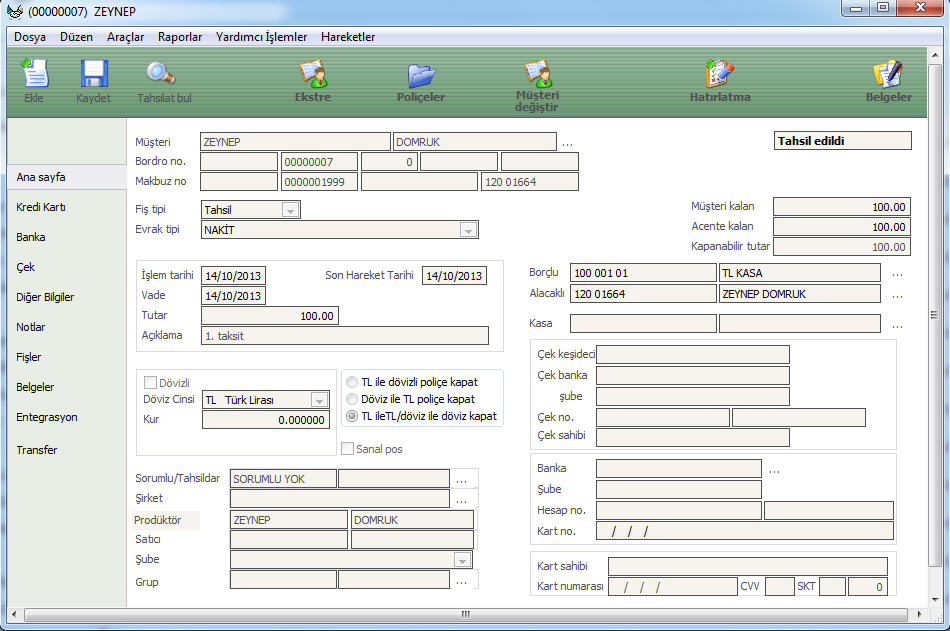The height and width of the screenshot is (631, 950).
Task: Click the ellipsis button next to Müşteri
Action: coord(567,143)
